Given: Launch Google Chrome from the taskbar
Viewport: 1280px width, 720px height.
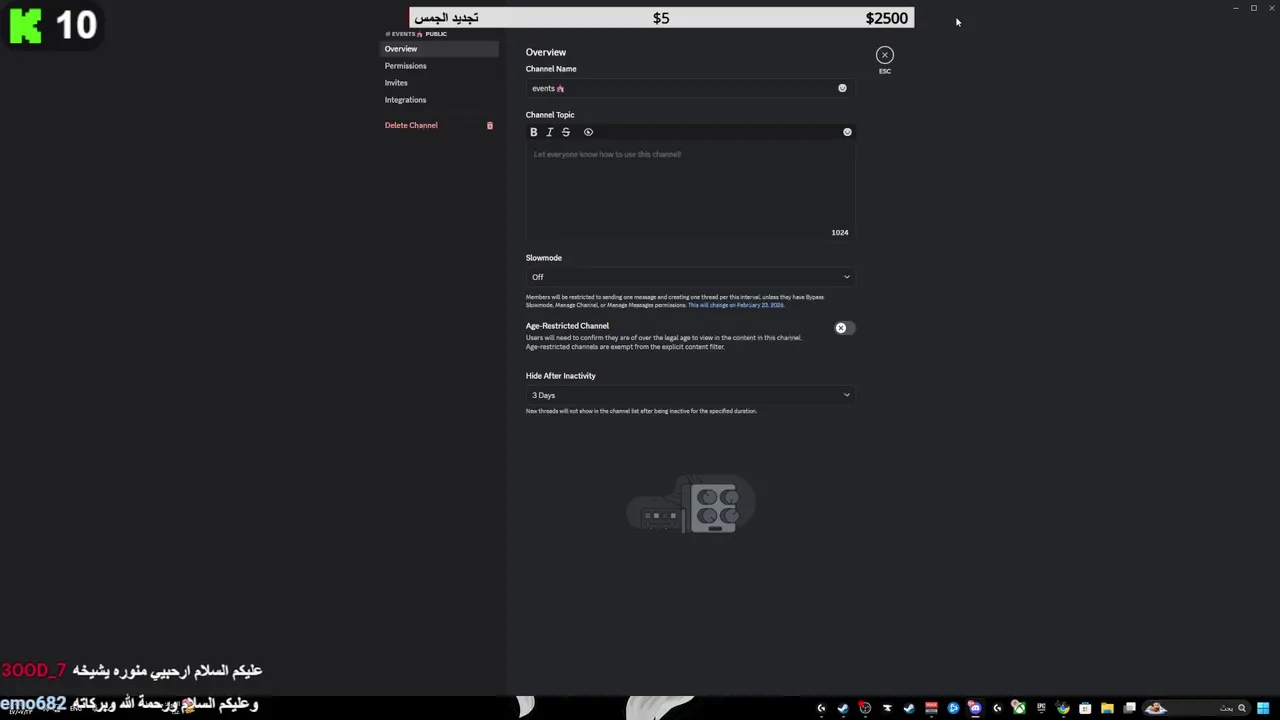Looking at the screenshot, I should pos(1063,708).
